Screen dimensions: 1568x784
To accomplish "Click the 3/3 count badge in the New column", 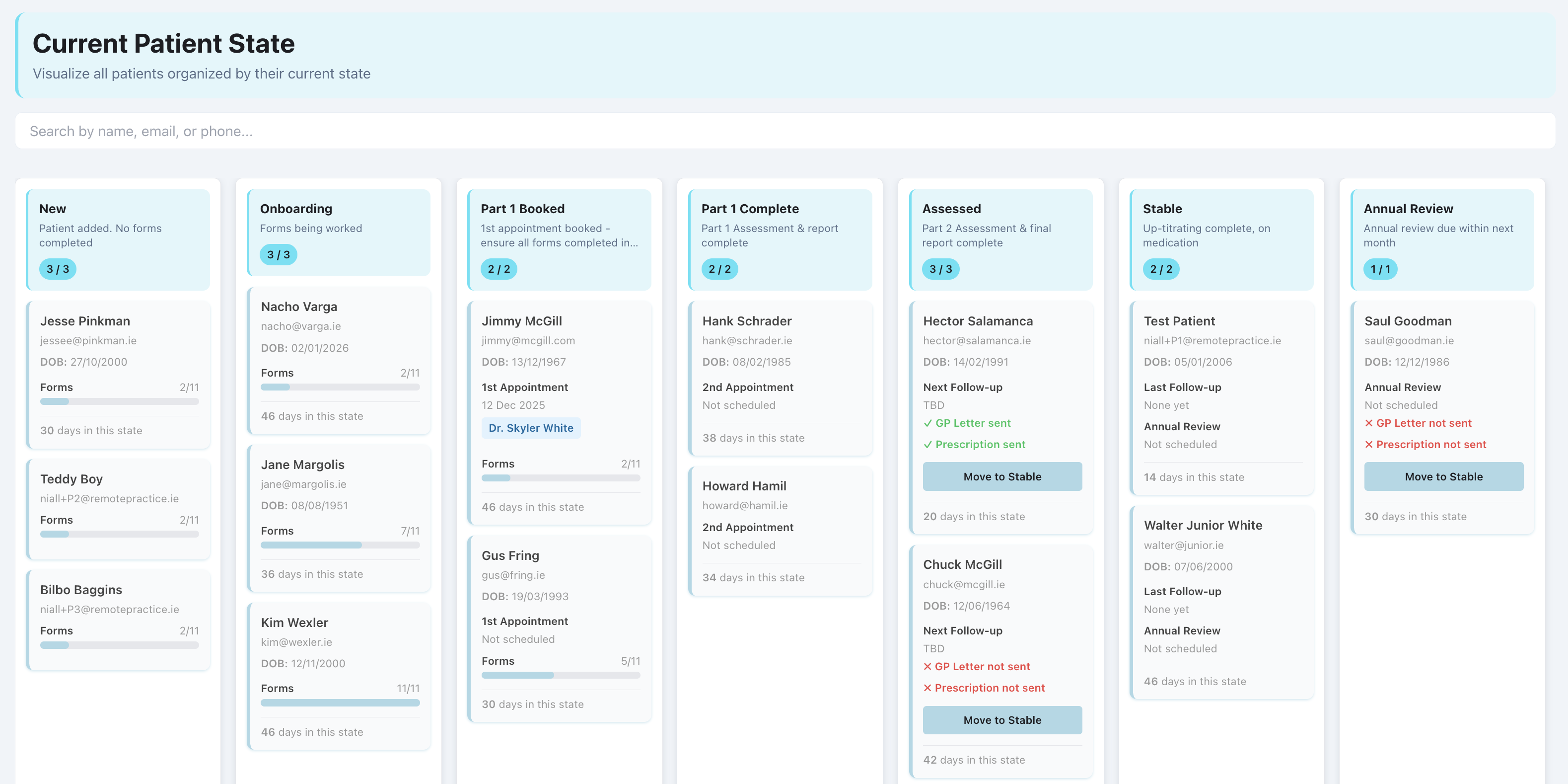I will (57, 269).
